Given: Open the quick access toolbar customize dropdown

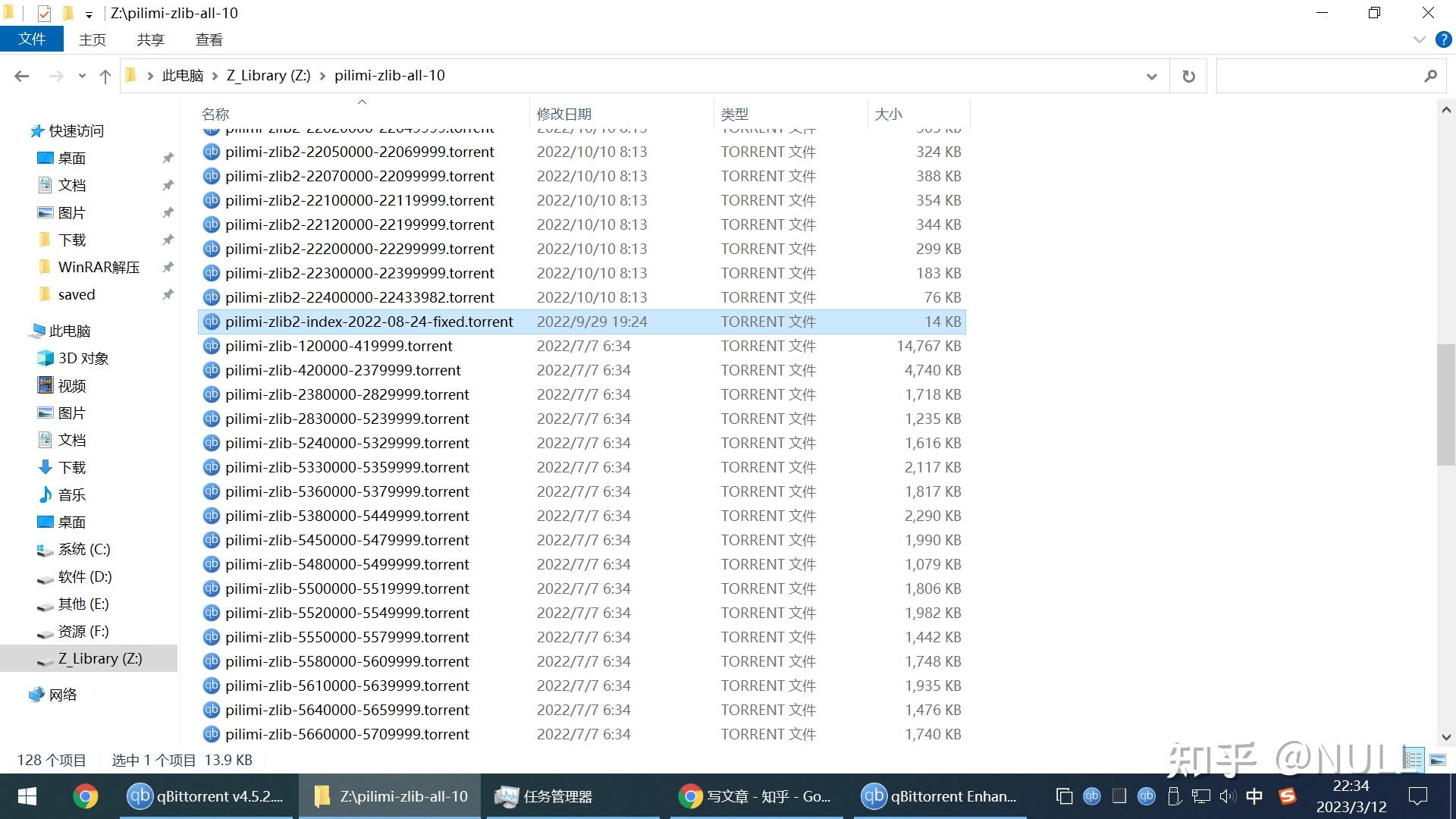Looking at the screenshot, I should tap(89, 14).
